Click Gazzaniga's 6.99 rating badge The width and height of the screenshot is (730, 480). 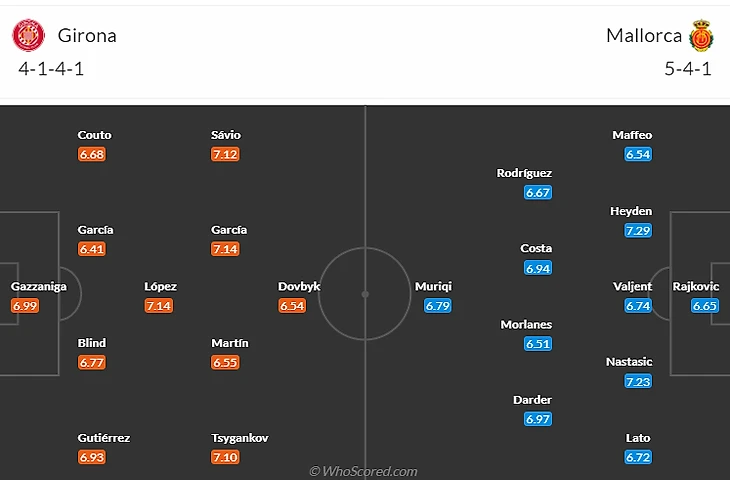coord(25,306)
